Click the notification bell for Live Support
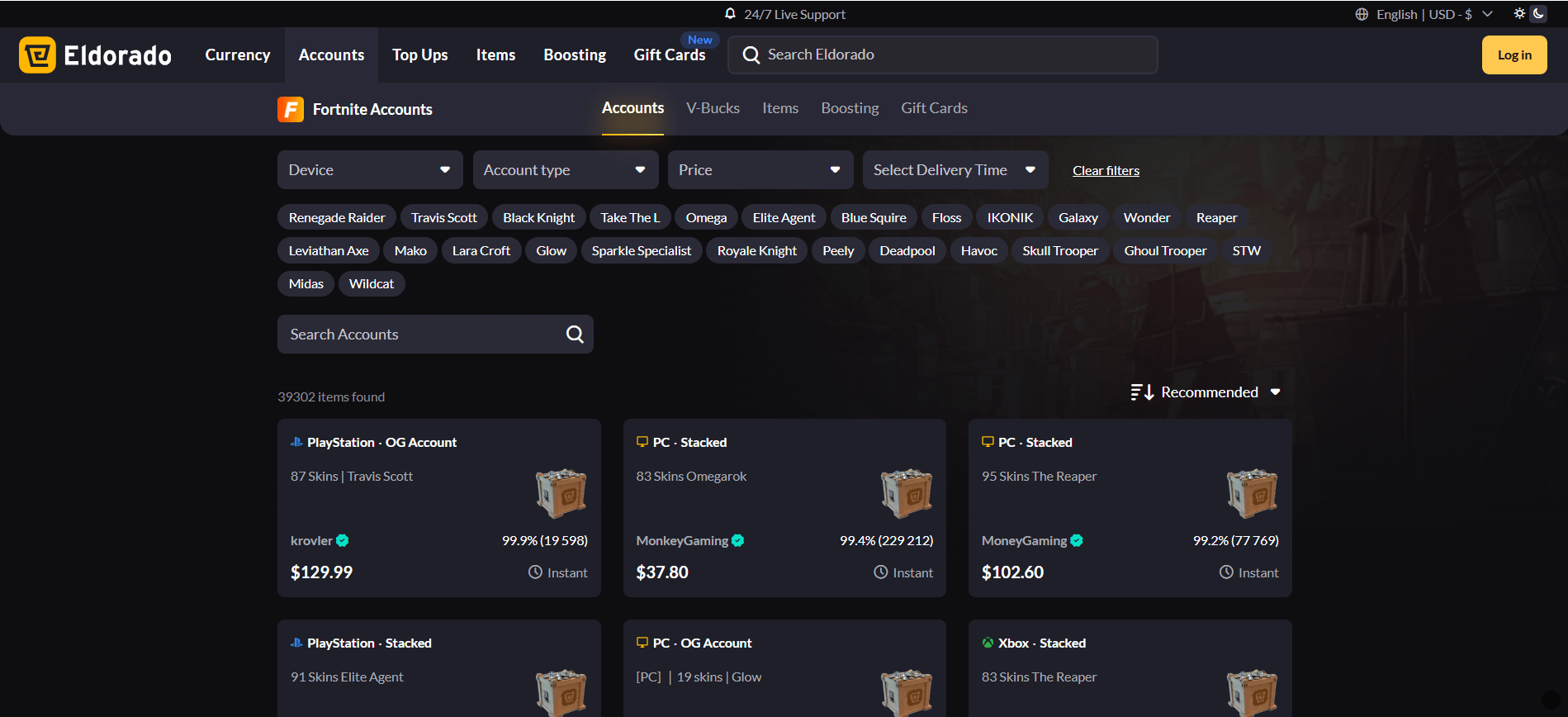Image resolution: width=1568 pixels, height=717 pixels. tap(730, 14)
